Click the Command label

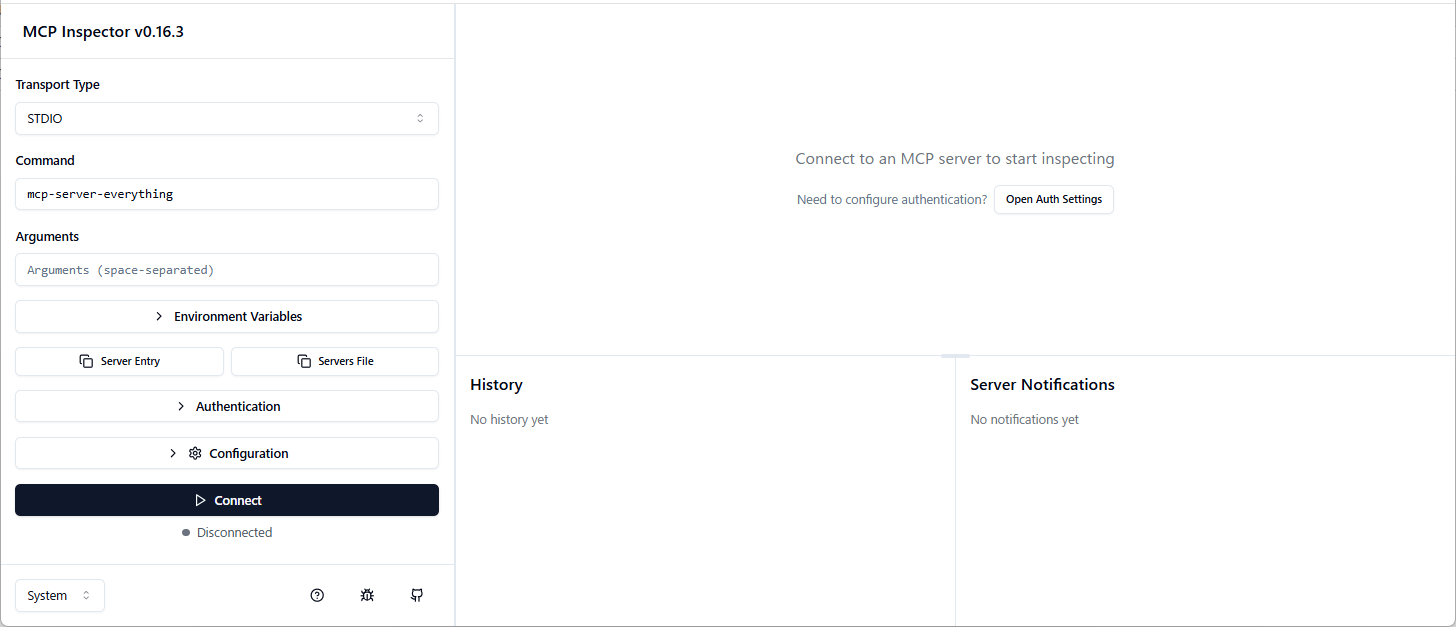point(45,160)
